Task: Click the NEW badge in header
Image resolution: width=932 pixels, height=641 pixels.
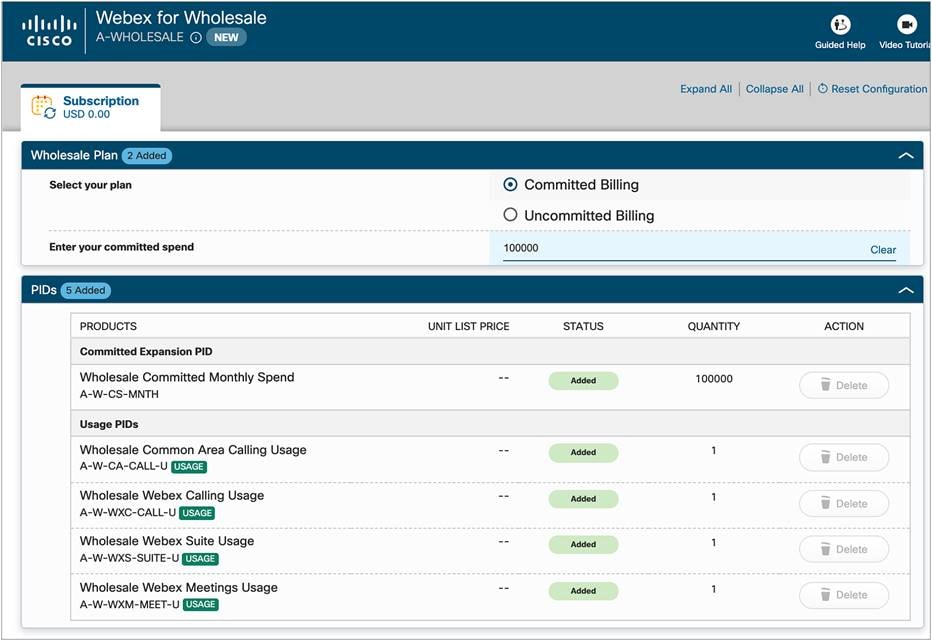Action: coord(226,37)
